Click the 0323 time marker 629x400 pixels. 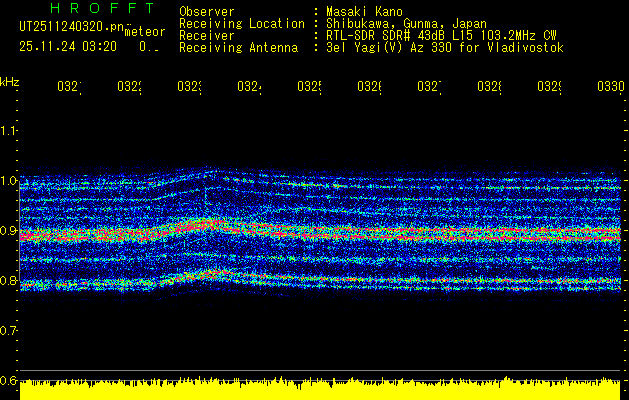(x=190, y=87)
